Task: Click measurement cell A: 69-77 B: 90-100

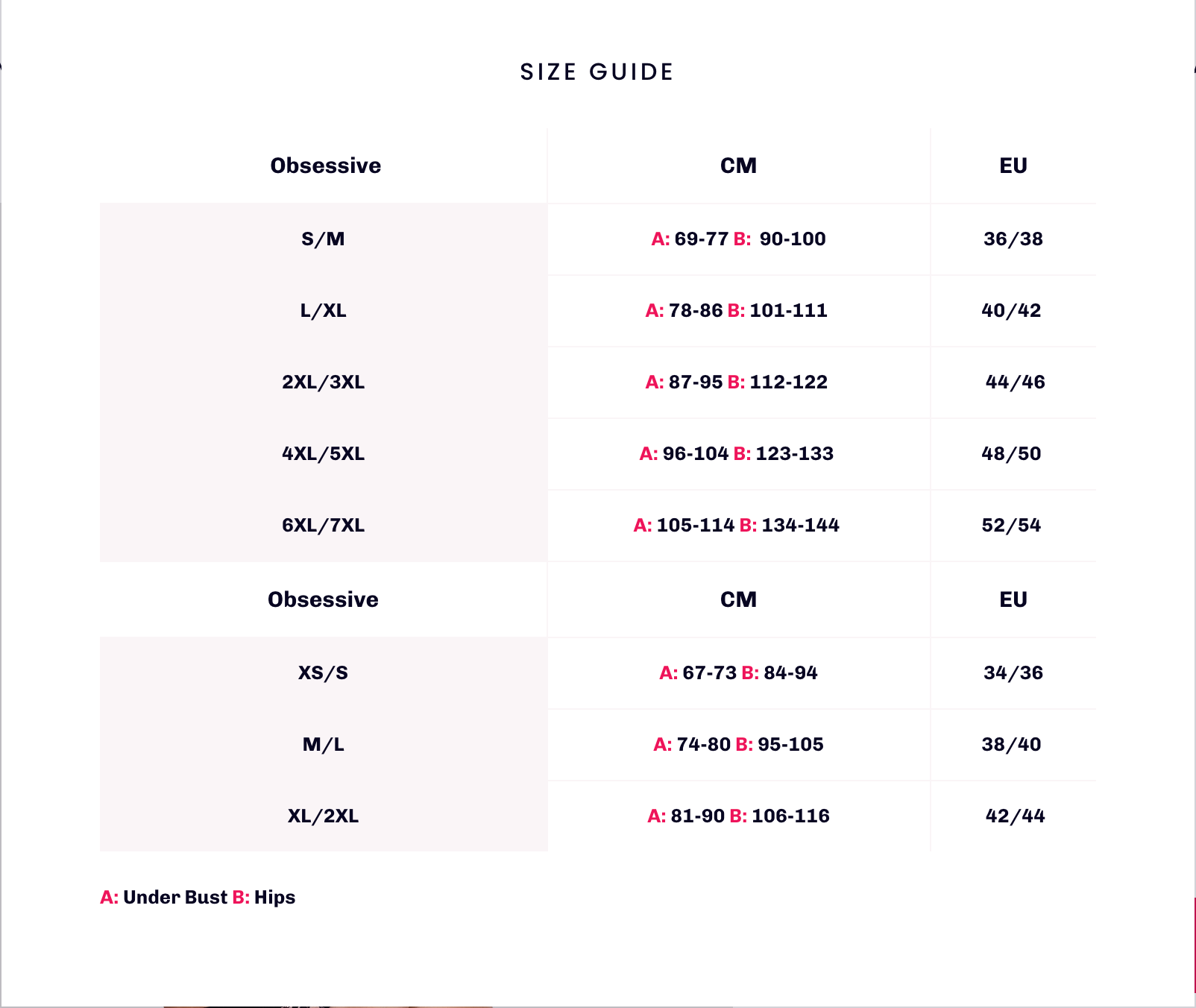Action: 738,239
